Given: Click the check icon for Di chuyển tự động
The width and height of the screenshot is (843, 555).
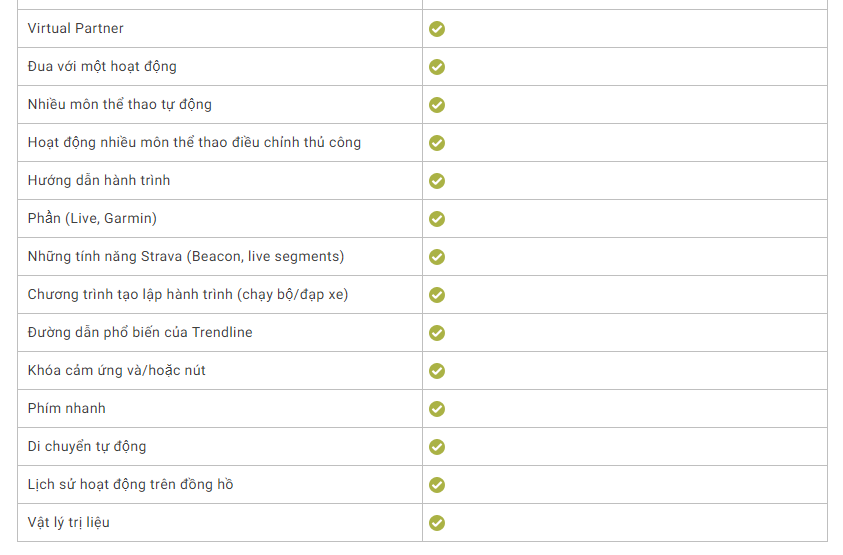Looking at the screenshot, I should [437, 447].
